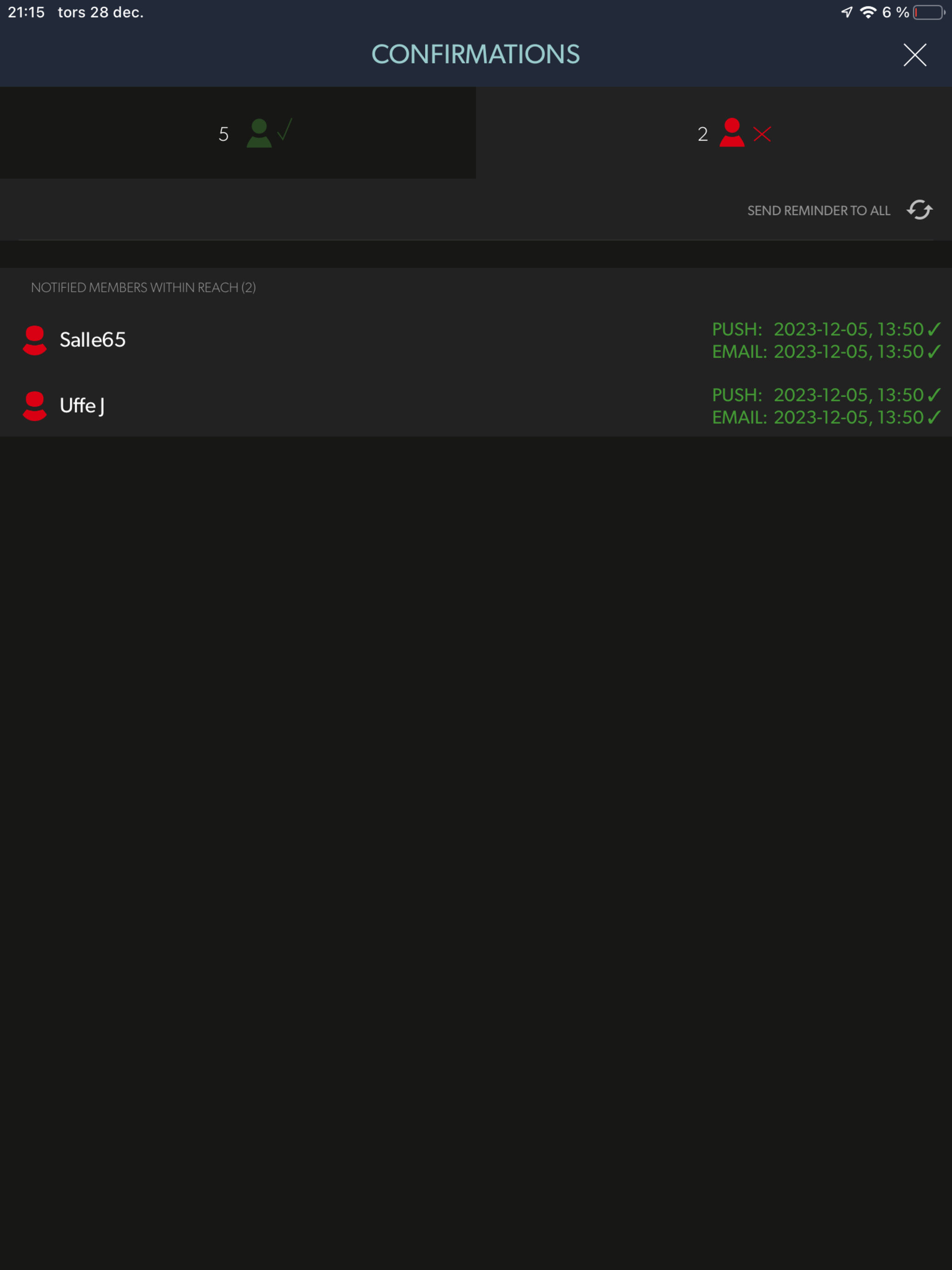Viewport: 952px width, 1270px height.
Task: Click the red X next to unconfirmed icon
Action: click(762, 134)
